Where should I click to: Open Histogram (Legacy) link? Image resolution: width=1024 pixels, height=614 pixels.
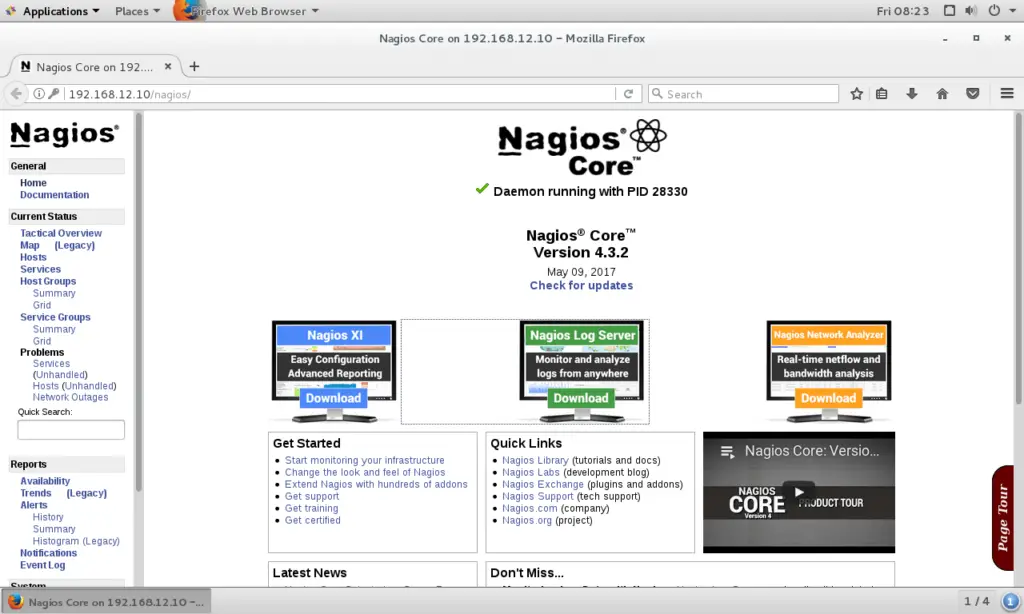[76, 541]
